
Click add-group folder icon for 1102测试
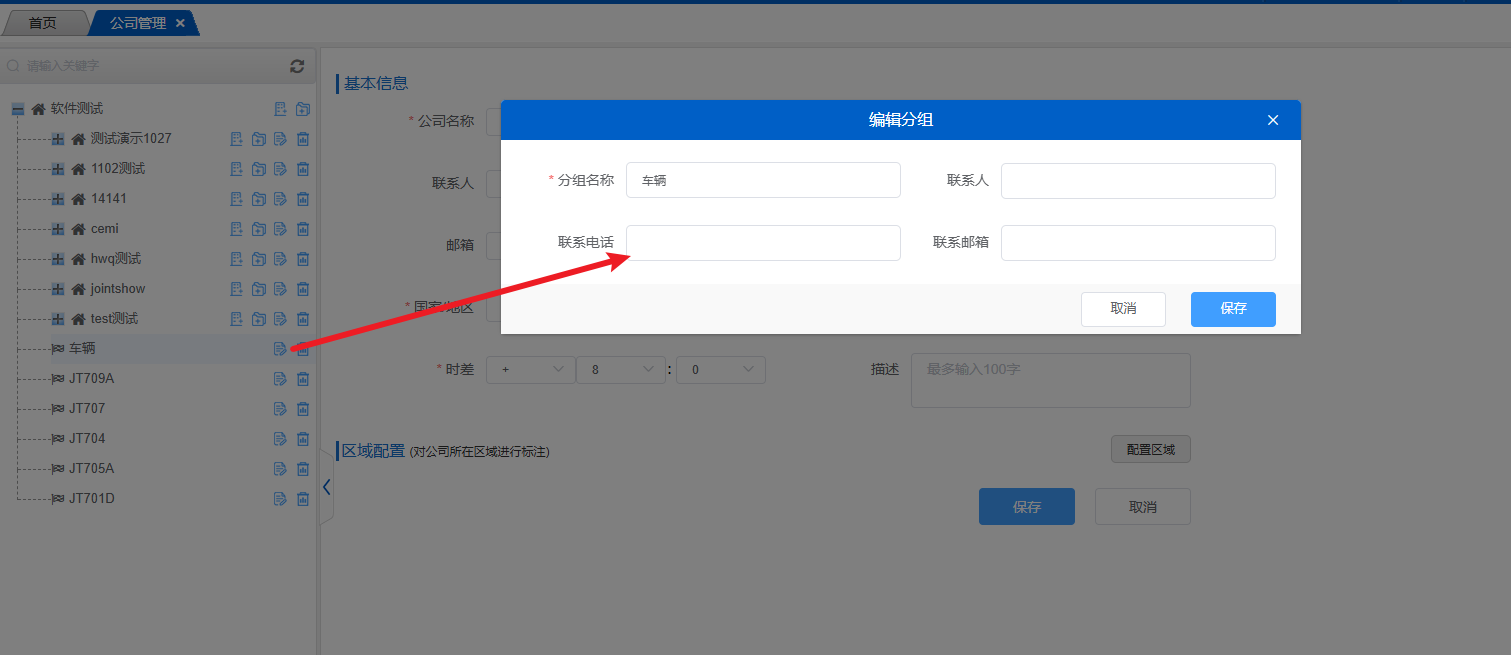pos(259,169)
